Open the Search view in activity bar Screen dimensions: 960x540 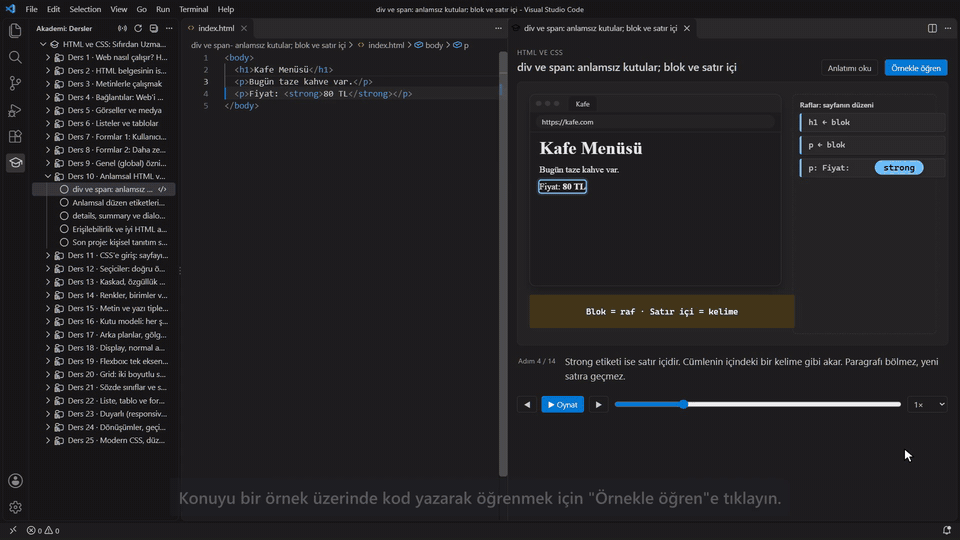[15, 57]
